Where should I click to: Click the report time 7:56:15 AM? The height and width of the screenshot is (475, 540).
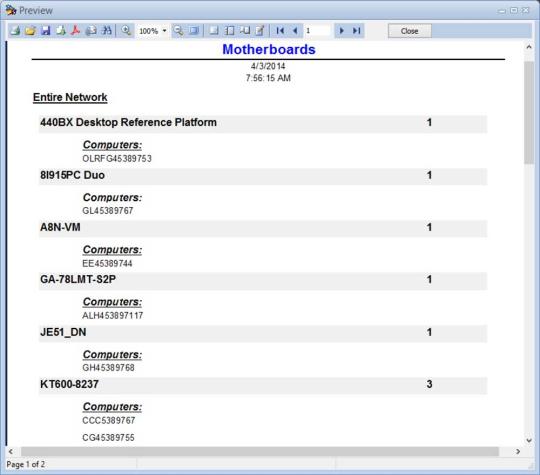pyautogui.click(x=268, y=78)
